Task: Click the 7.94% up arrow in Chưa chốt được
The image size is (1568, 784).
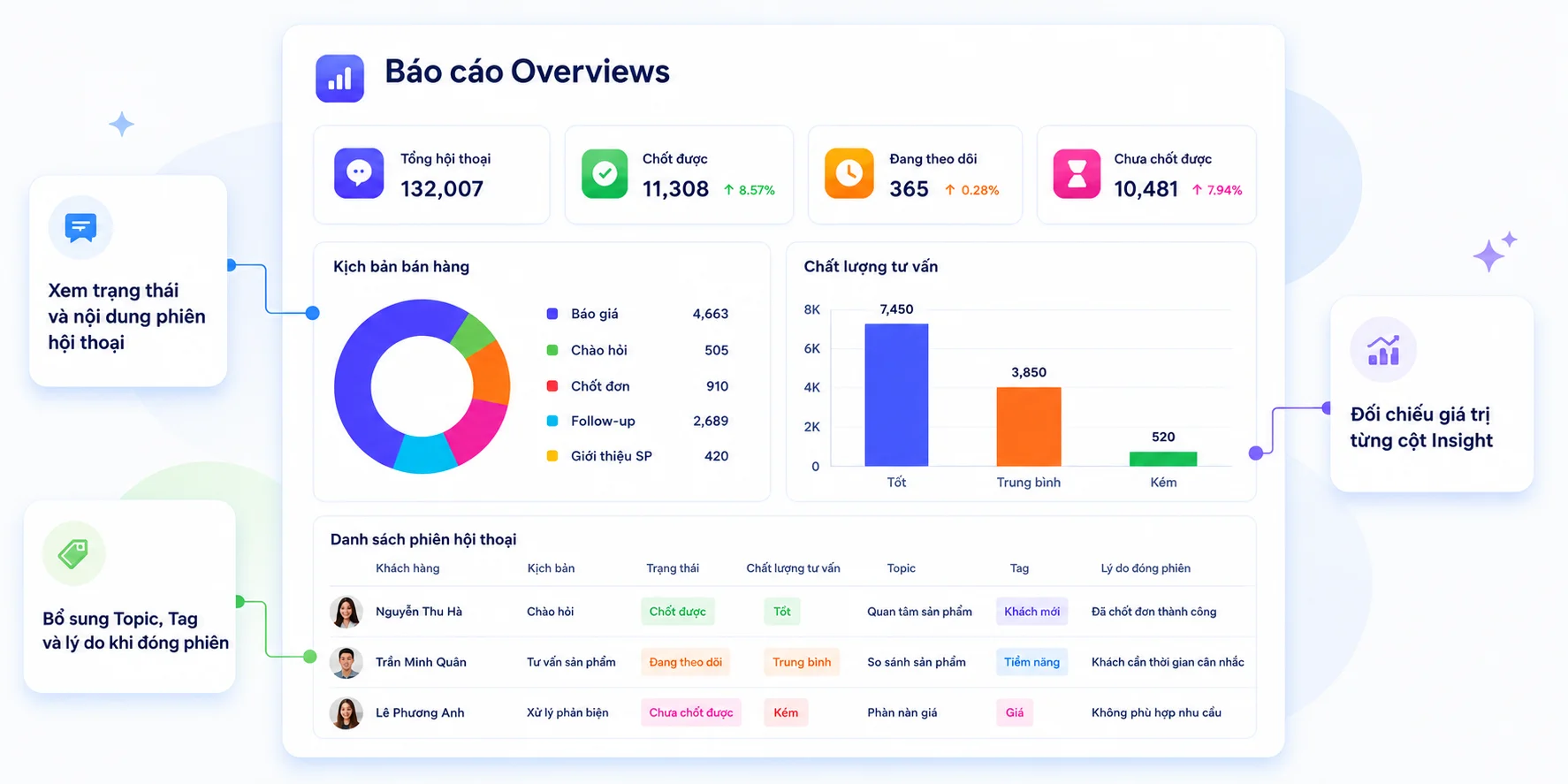Action: pos(1197,190)
